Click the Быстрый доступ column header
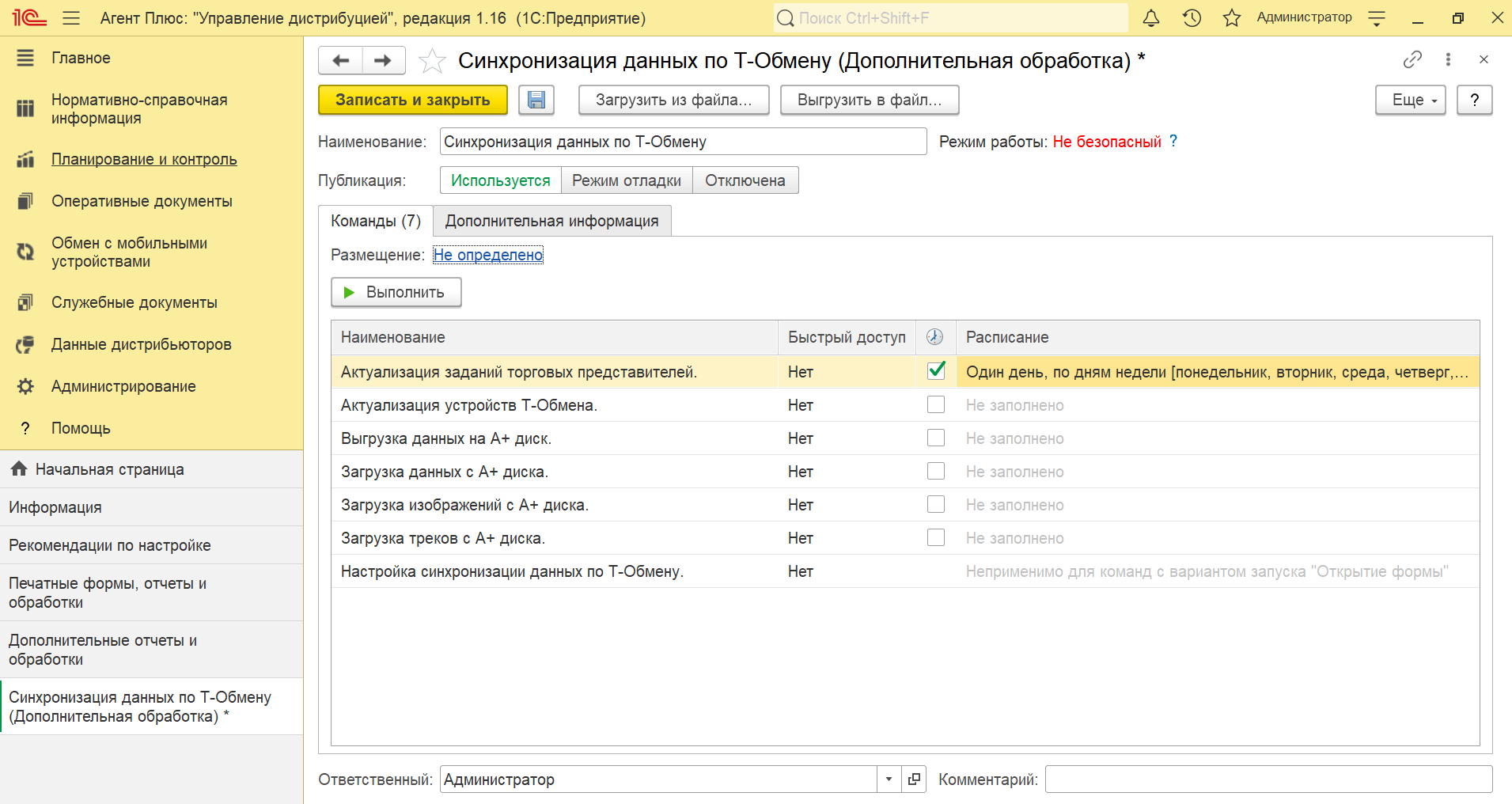This screenshot has height=804, width=1512. (x=847, y=337)
